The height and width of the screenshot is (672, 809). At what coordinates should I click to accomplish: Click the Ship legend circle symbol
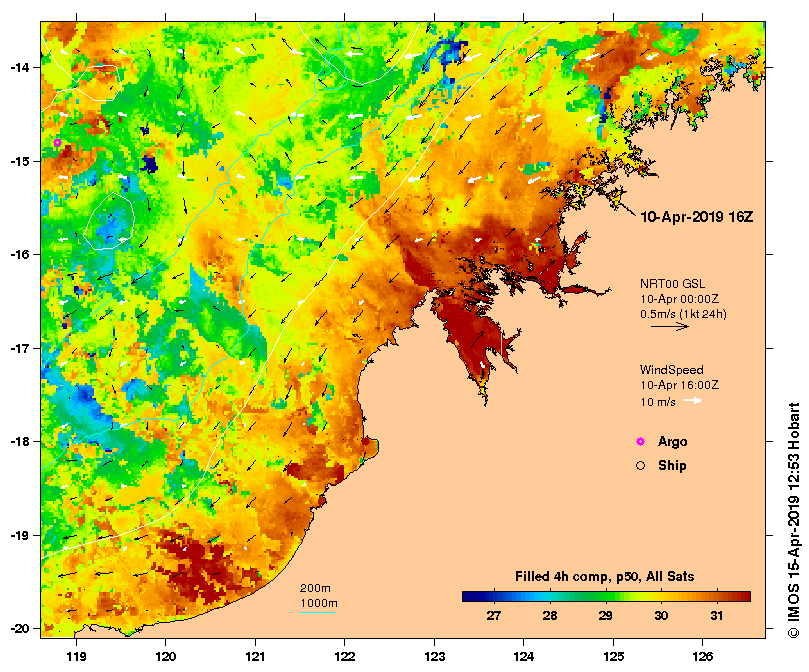pyautogui.click(x=640, y=466)
